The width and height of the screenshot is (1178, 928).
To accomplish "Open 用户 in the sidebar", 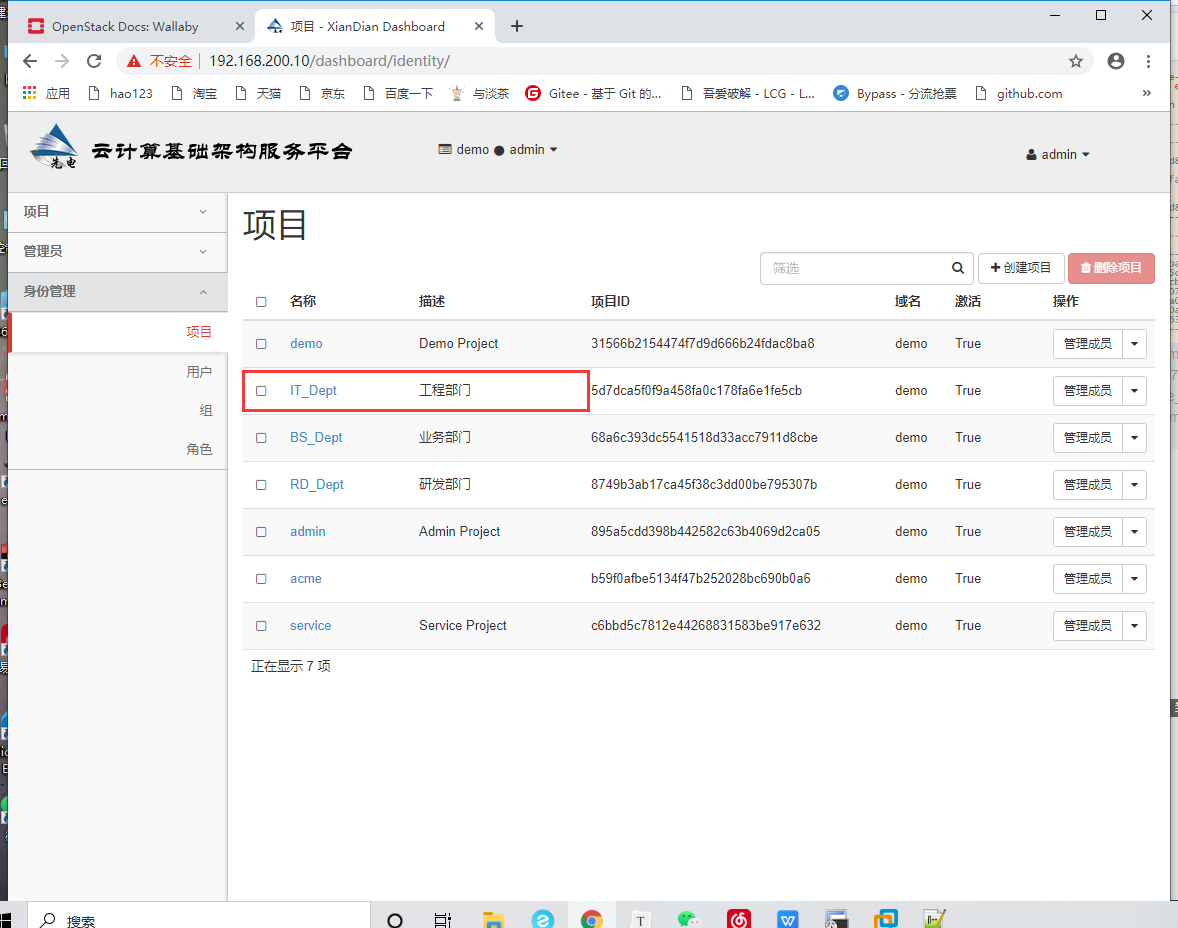I will click(199, 371).
